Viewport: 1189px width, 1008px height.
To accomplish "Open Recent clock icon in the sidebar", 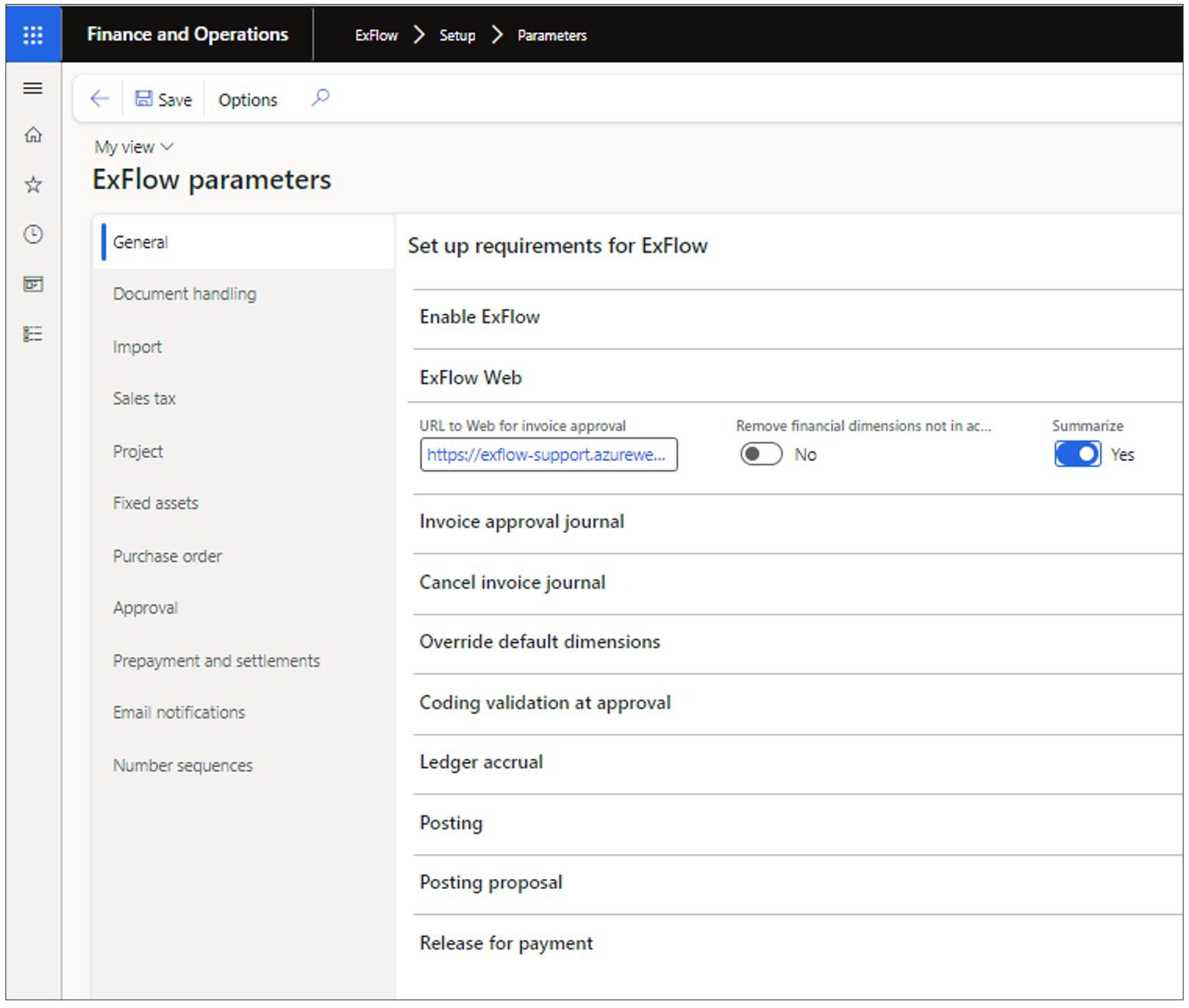I will 33,234.
